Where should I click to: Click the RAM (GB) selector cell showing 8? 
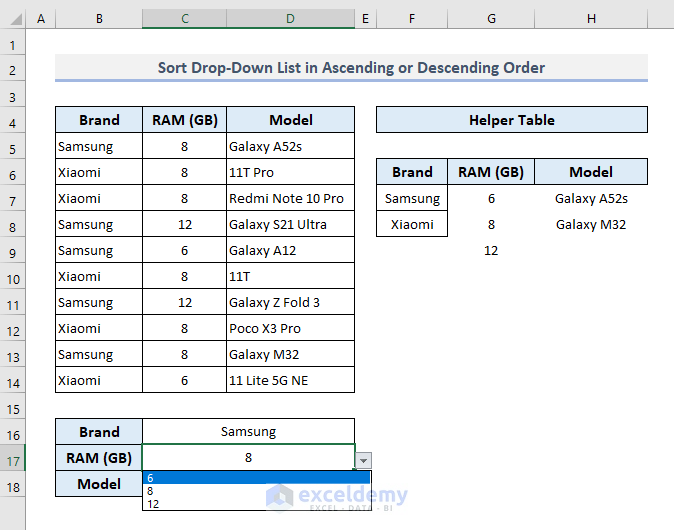(x=248, y=457)
